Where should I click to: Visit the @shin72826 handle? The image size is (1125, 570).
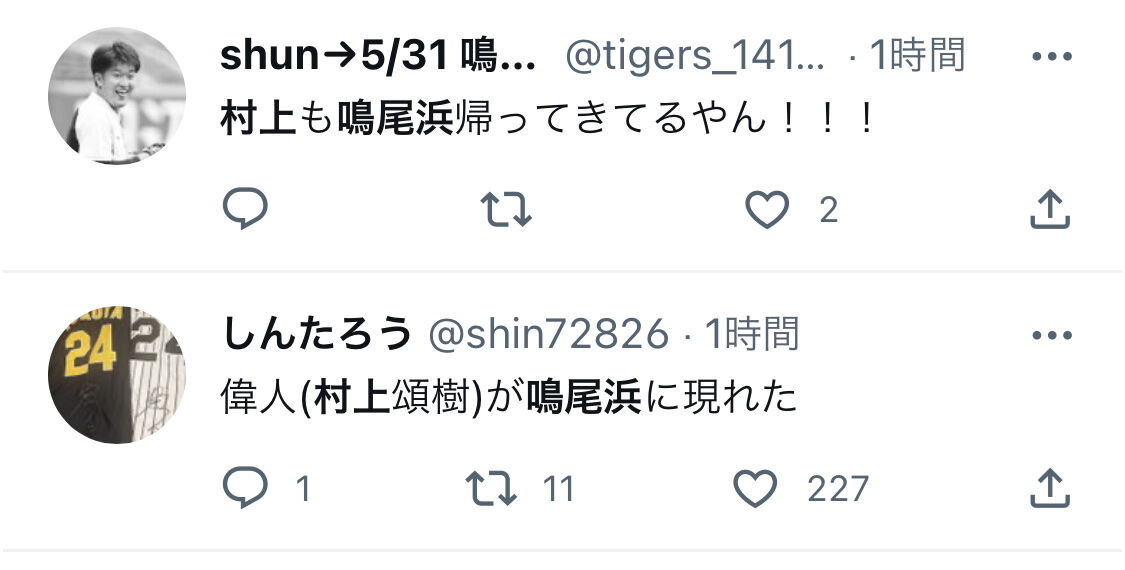549,335
